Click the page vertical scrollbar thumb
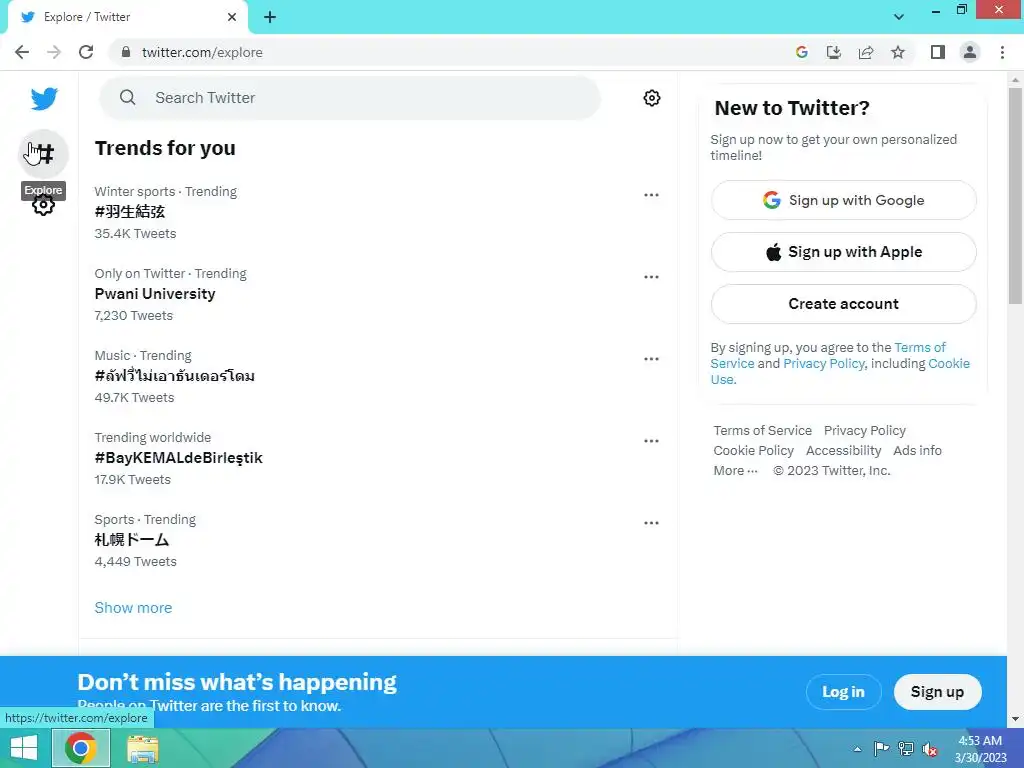The height and width of the screenshot is (768, 1024). click(1015, 196)
